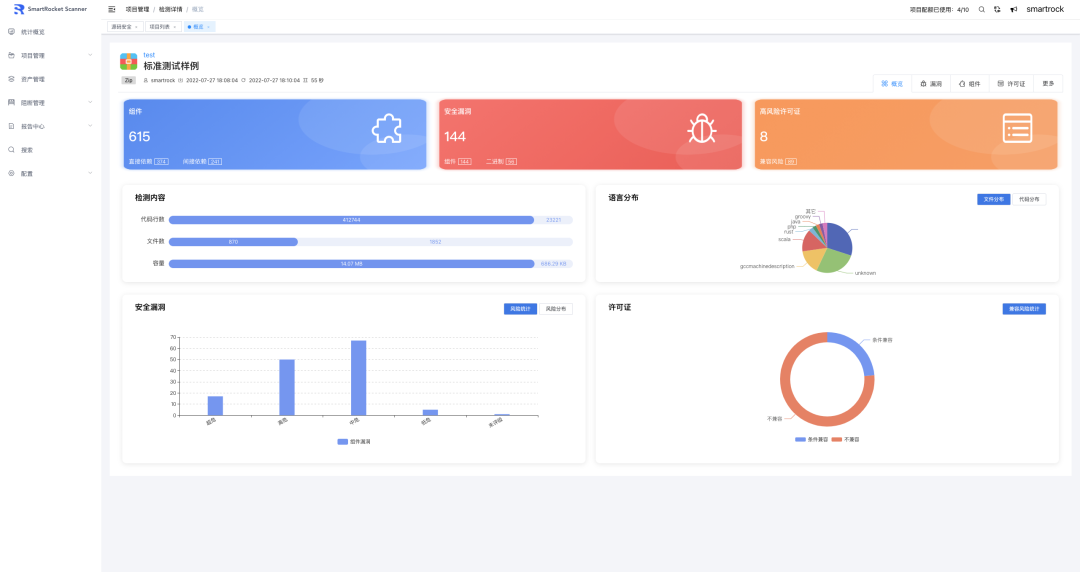The image size is (1080, 572).
Task: Switch to the 许可证 tab
Action: (x=1011, y=84)
